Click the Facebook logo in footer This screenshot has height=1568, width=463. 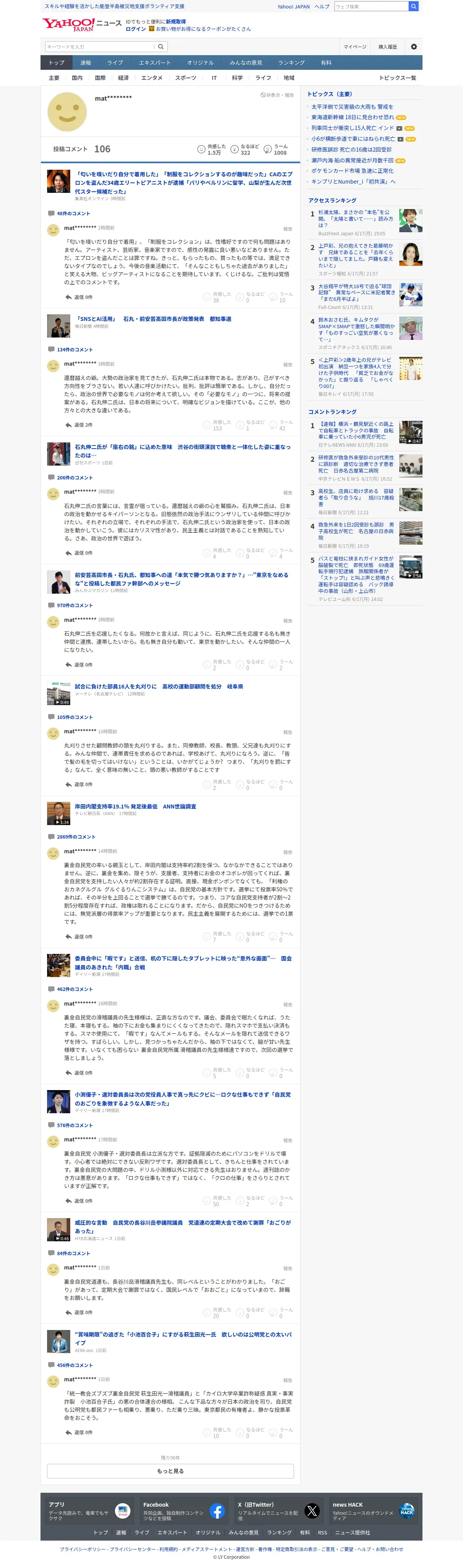[x=218, y=1511]
